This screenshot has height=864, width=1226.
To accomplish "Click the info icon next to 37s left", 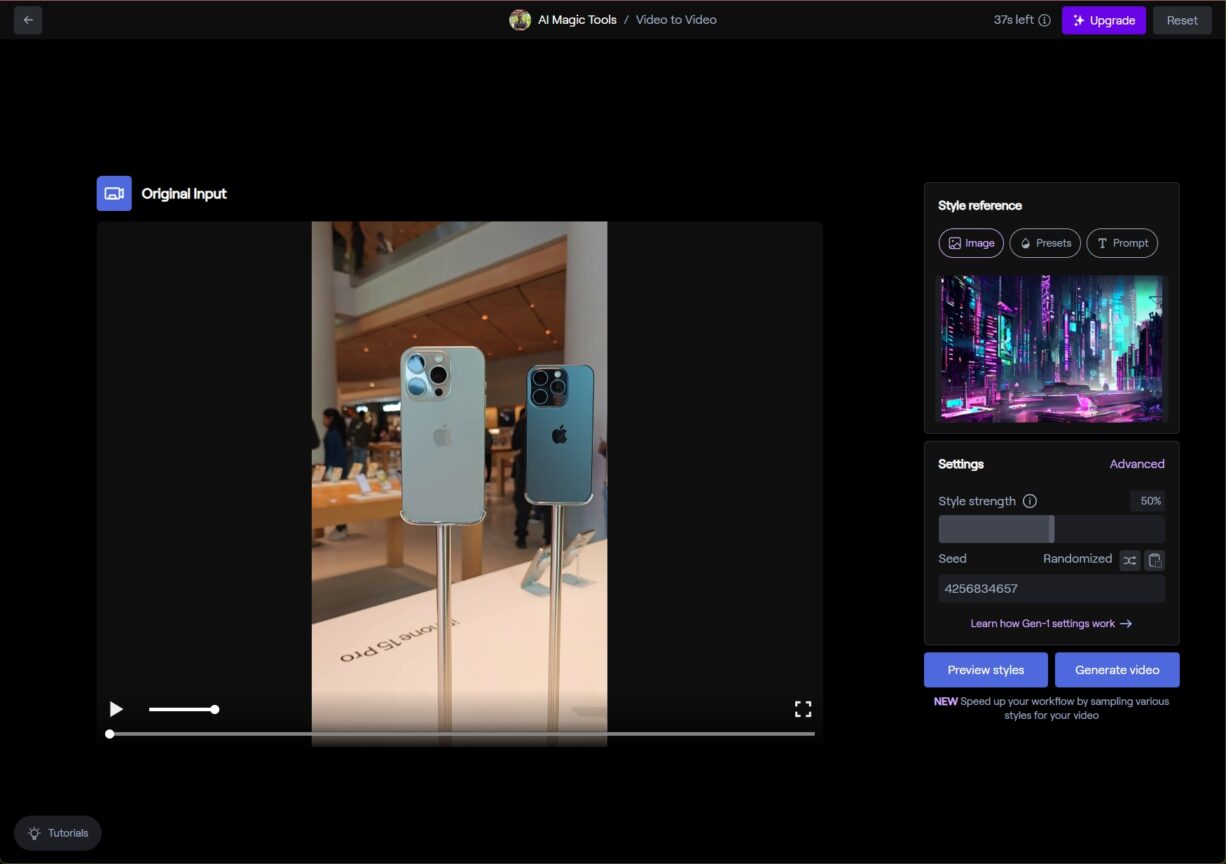I will click(1045, 19).
